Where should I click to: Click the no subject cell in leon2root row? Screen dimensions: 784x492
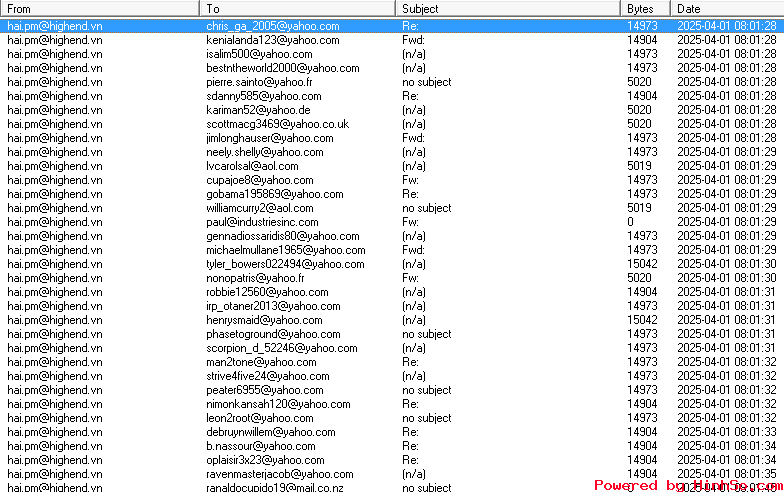click(426, 418)
